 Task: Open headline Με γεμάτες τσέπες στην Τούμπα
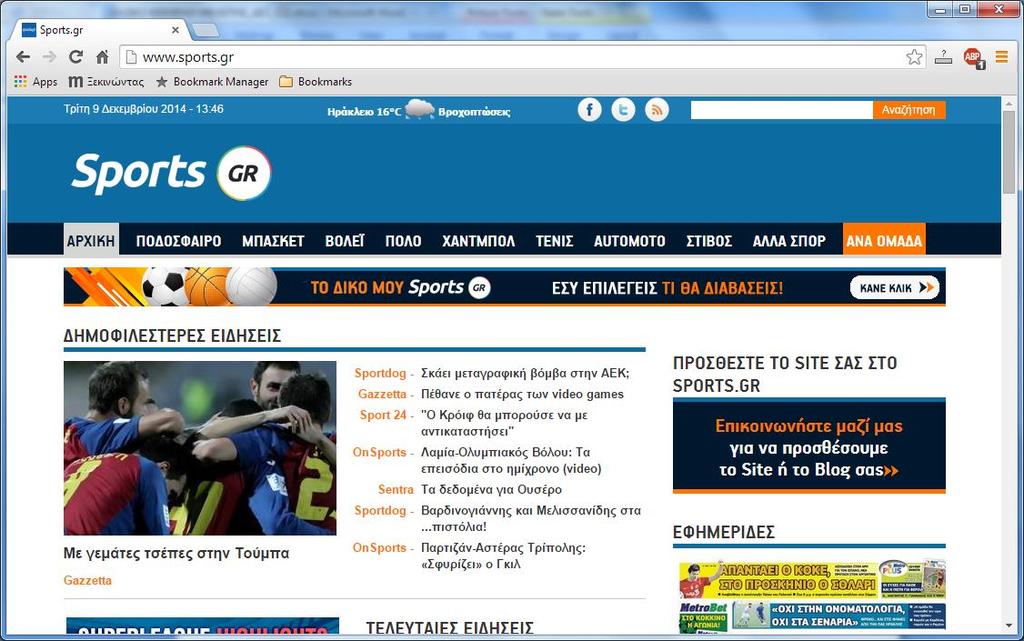[x=176, y=553]
